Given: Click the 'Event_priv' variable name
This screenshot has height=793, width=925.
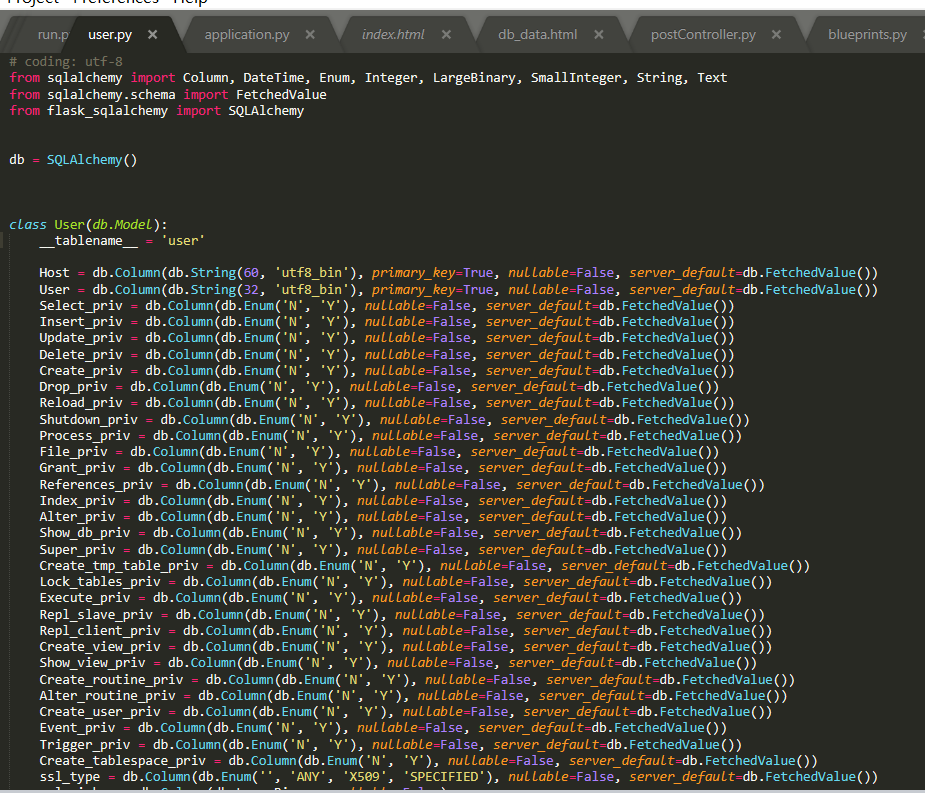Looking at the screenshot, I should coord(77,728).
